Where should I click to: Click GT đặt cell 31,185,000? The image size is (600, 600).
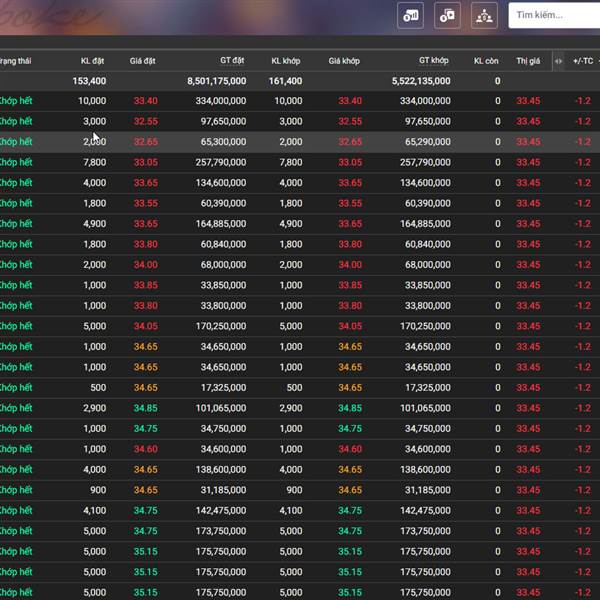(223, 490)
